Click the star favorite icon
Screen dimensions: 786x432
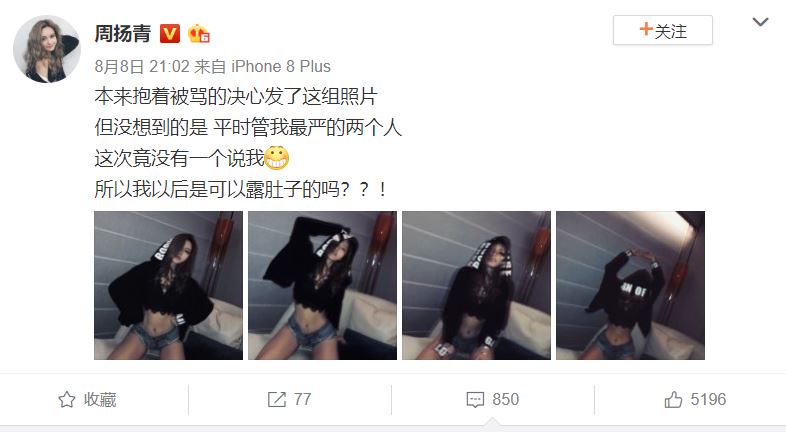click(x=67, y=399)
